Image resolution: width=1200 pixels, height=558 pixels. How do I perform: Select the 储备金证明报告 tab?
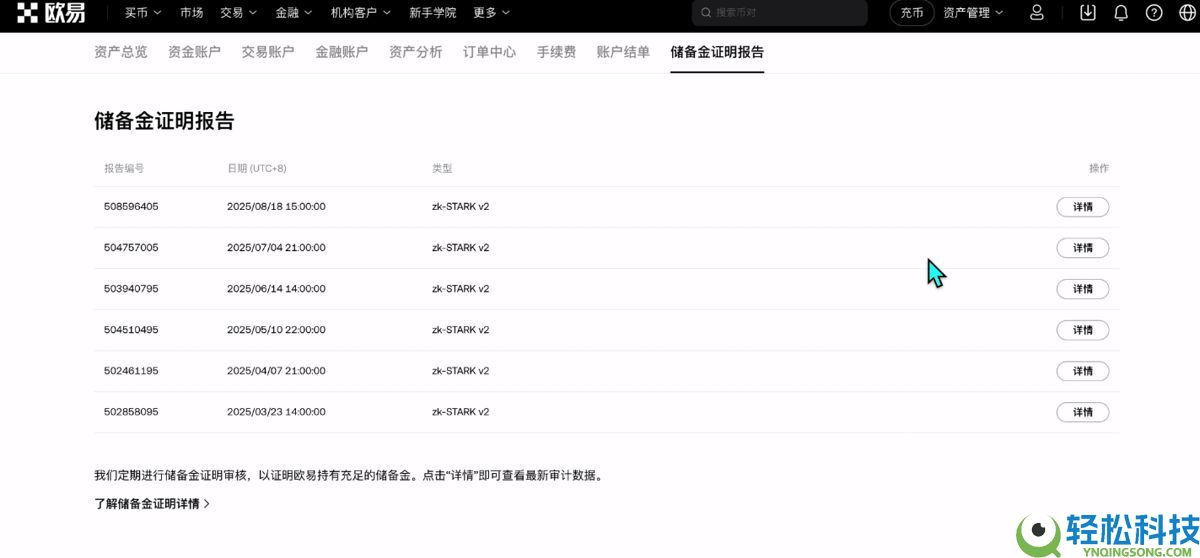[x=717, y=52]
